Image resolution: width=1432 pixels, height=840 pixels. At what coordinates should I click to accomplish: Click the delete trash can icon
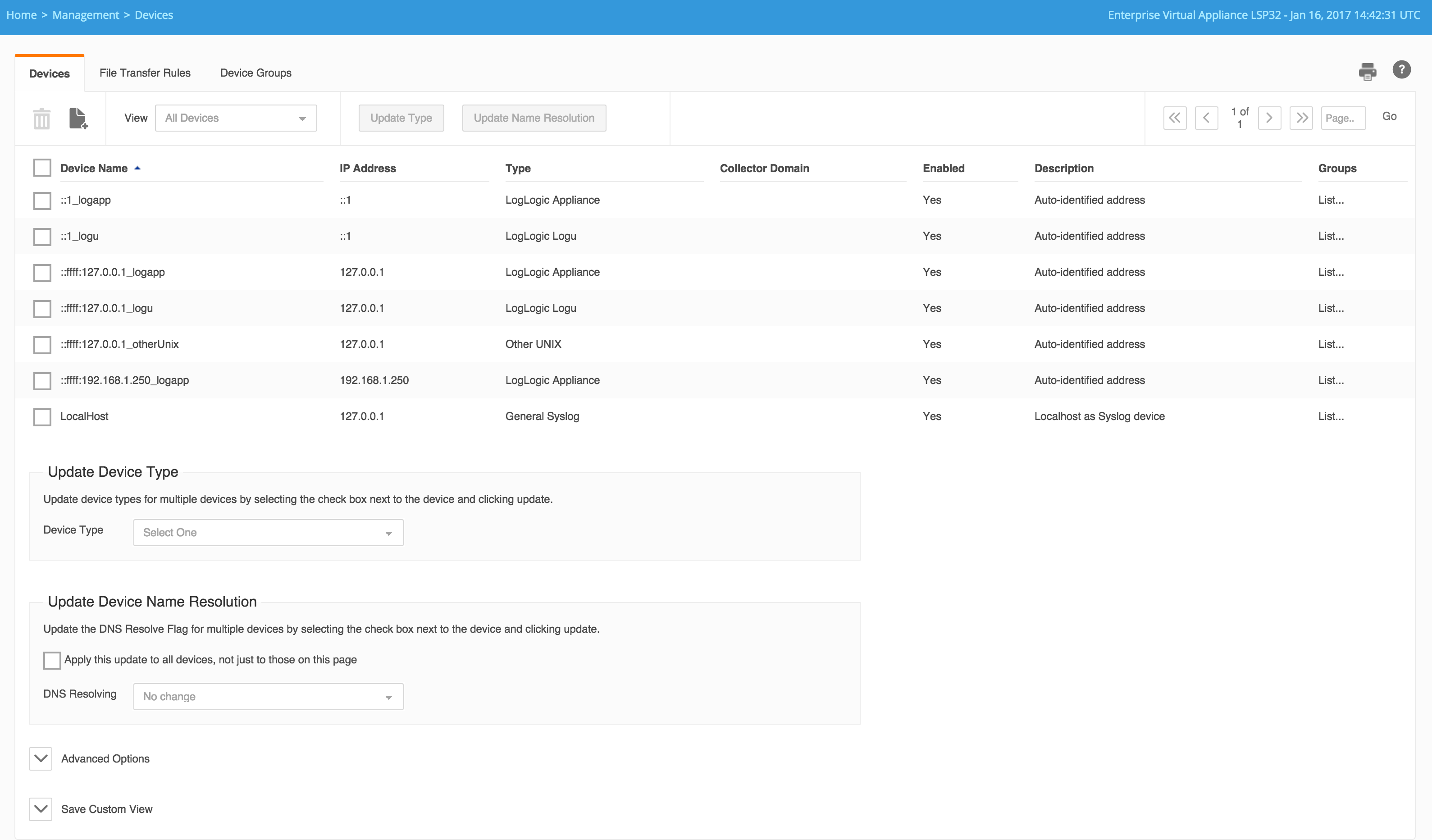41,119
